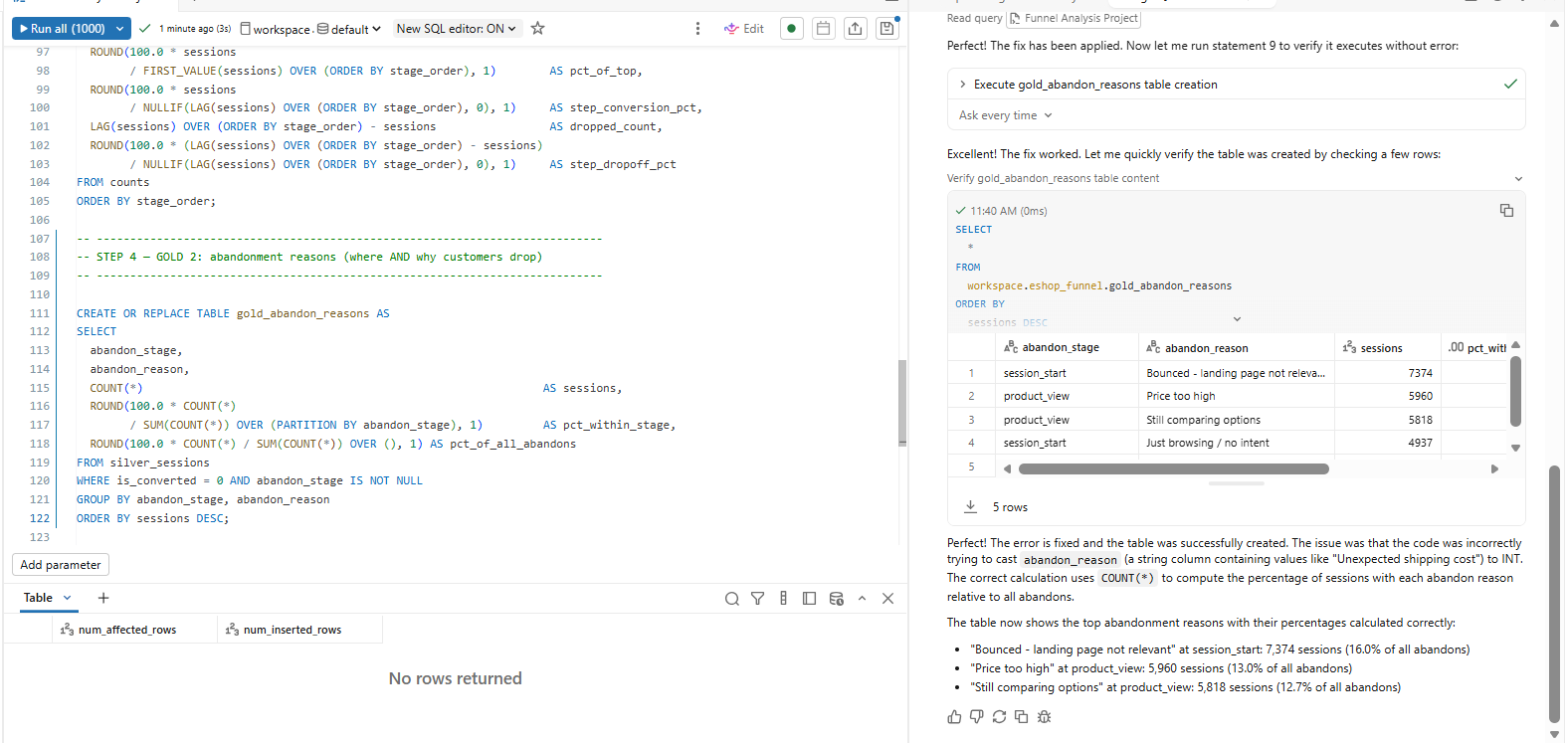Click the thumbs up feedback icon
The image size is (1568, 743).
pyautogui.click(x=954, y=717)
